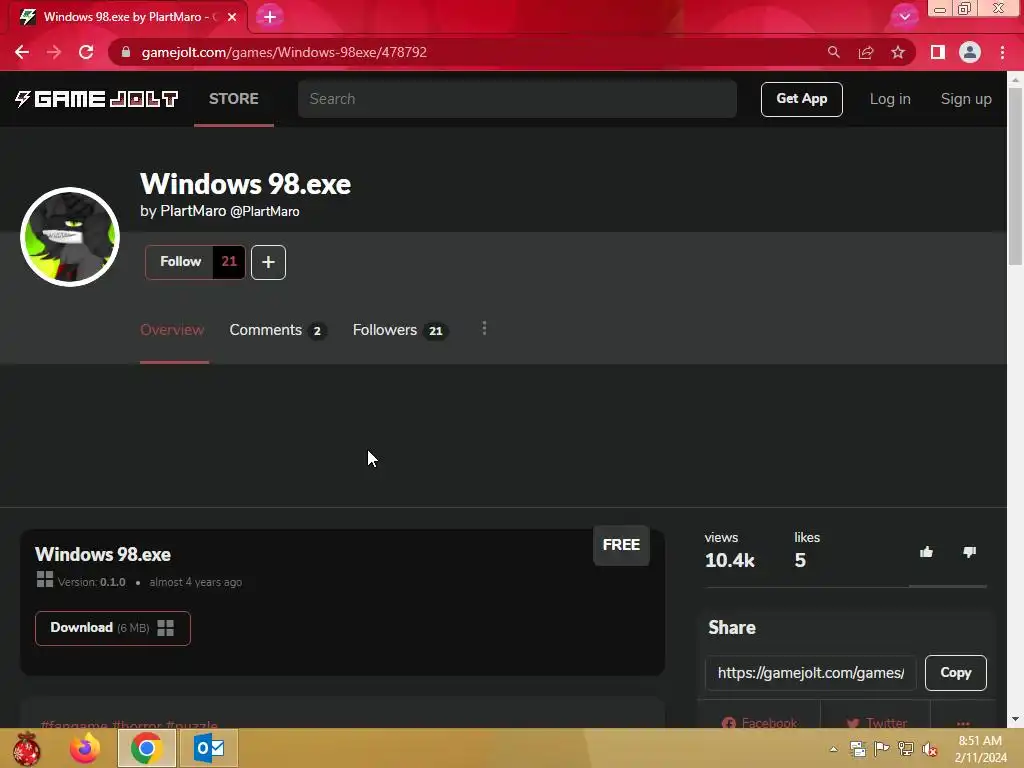Open a new browser tab
This screenshot has width=1024, height=768.
click(270, 17)
